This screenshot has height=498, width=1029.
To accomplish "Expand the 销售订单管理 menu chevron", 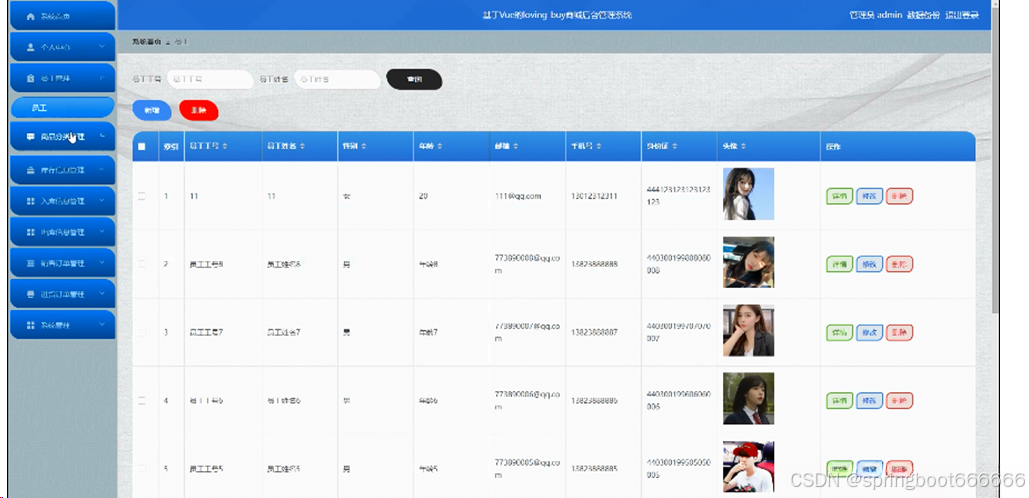I will click(102, 264).
